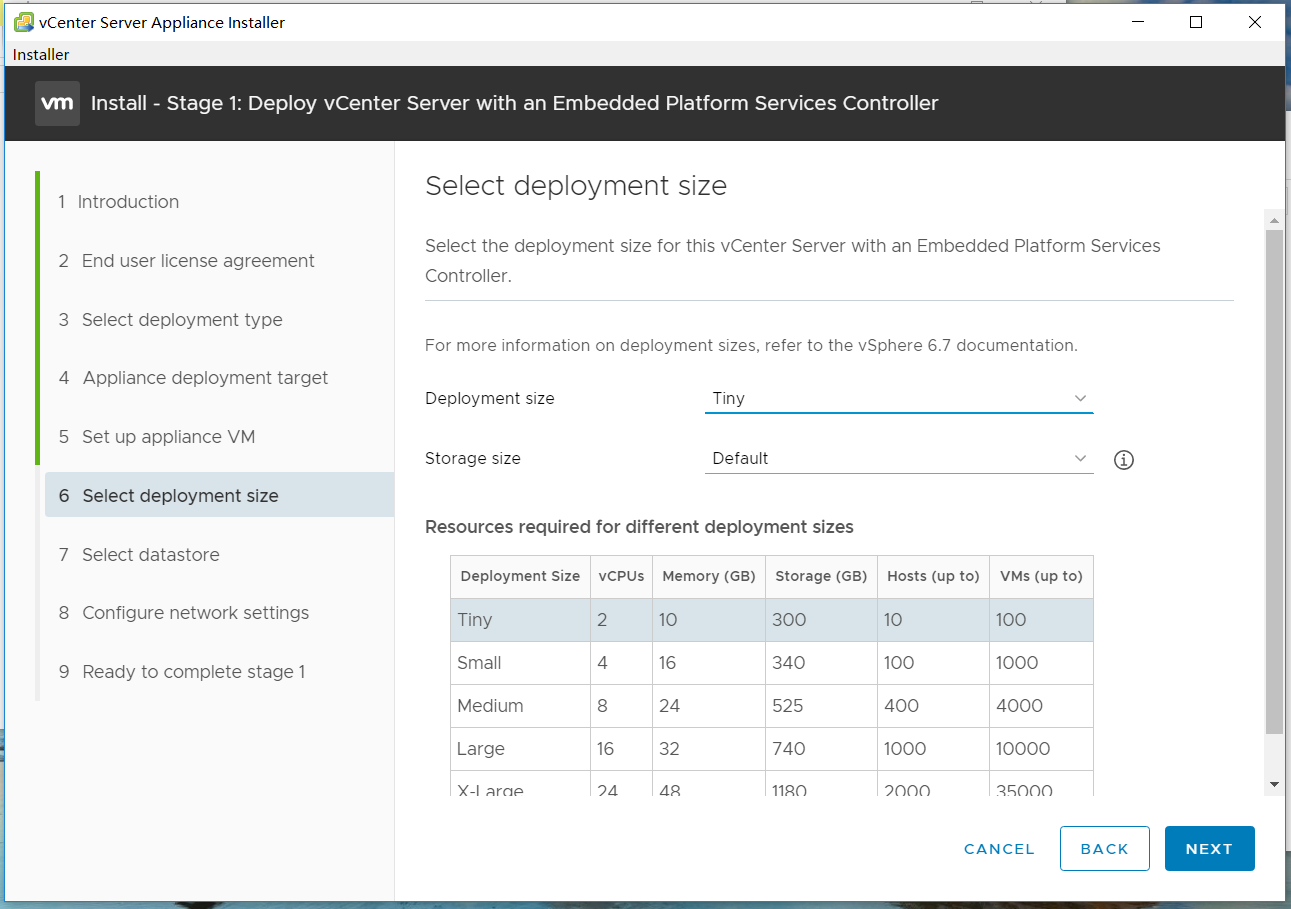Click Configure network settings step
The height and width of the screenshot is (909, 1291).
183,613
